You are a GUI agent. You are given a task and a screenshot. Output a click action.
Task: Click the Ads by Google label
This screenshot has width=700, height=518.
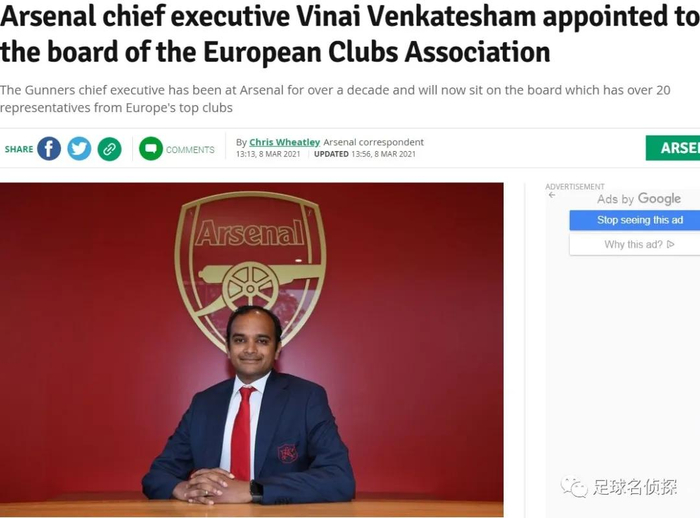[x=638, y=199]
